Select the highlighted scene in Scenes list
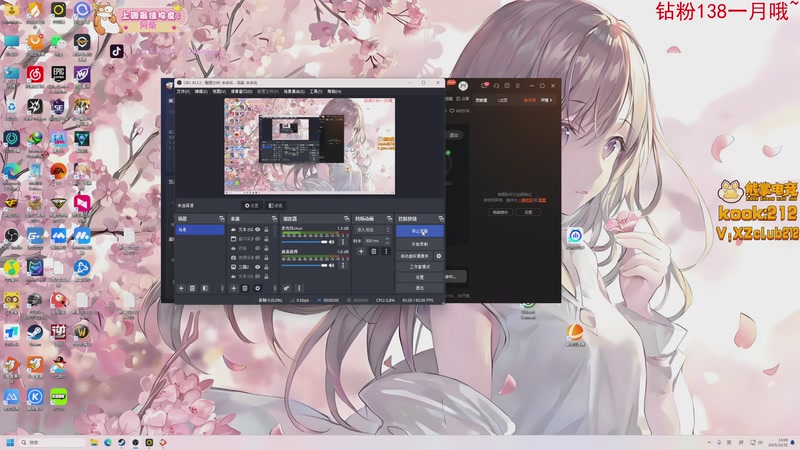800x450 pixels. pyautogui.click(x=200, y=230)
